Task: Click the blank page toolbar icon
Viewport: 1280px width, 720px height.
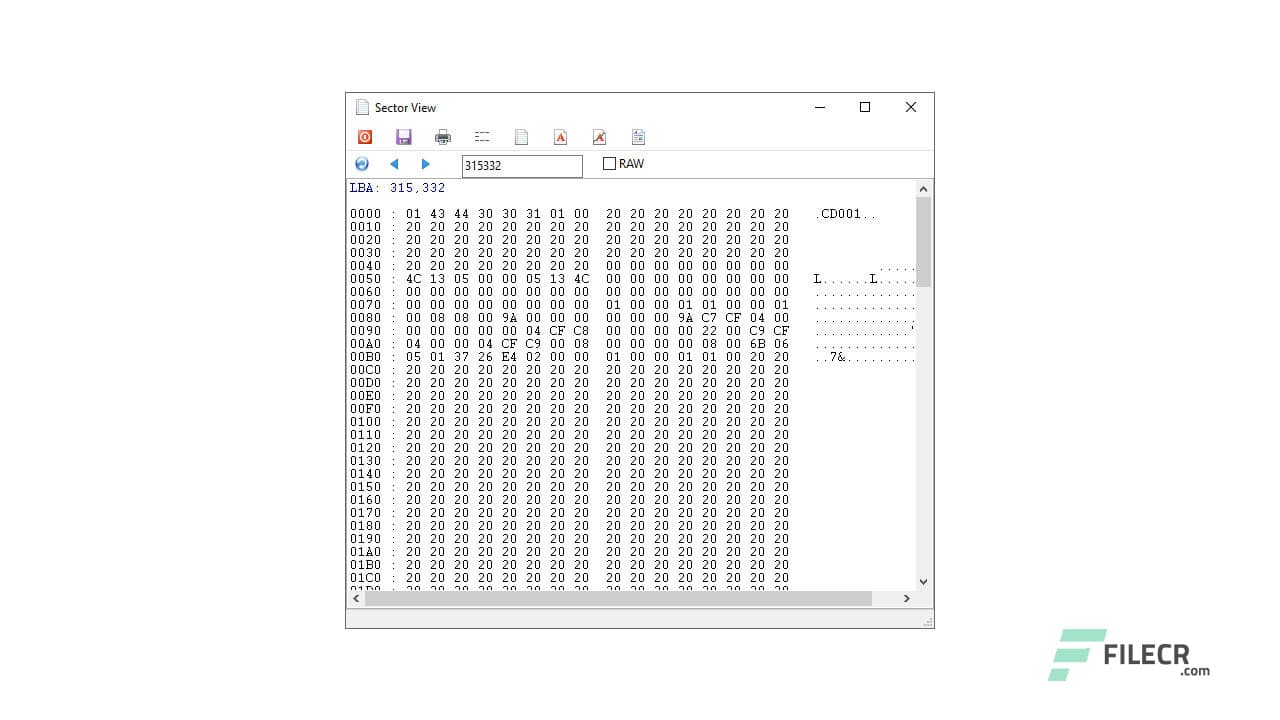Action: pyautogui.click(x=521, y=137)
